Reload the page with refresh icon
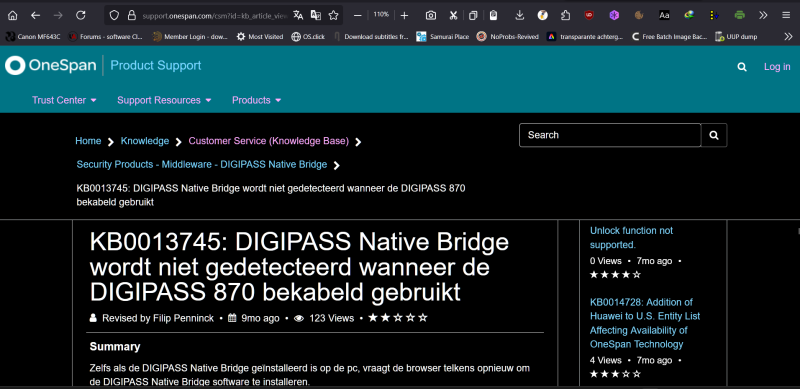This screenshot has width=800, height=389. pyautogui.click(x=81, y=15)
